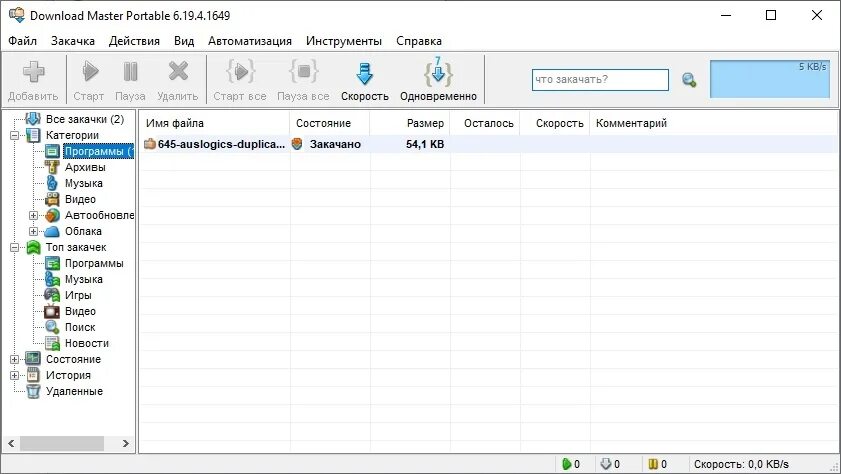This screenshot has height=474, width=841.
Task: Click the Пауза toolbar icon
Action: (130, 71)
